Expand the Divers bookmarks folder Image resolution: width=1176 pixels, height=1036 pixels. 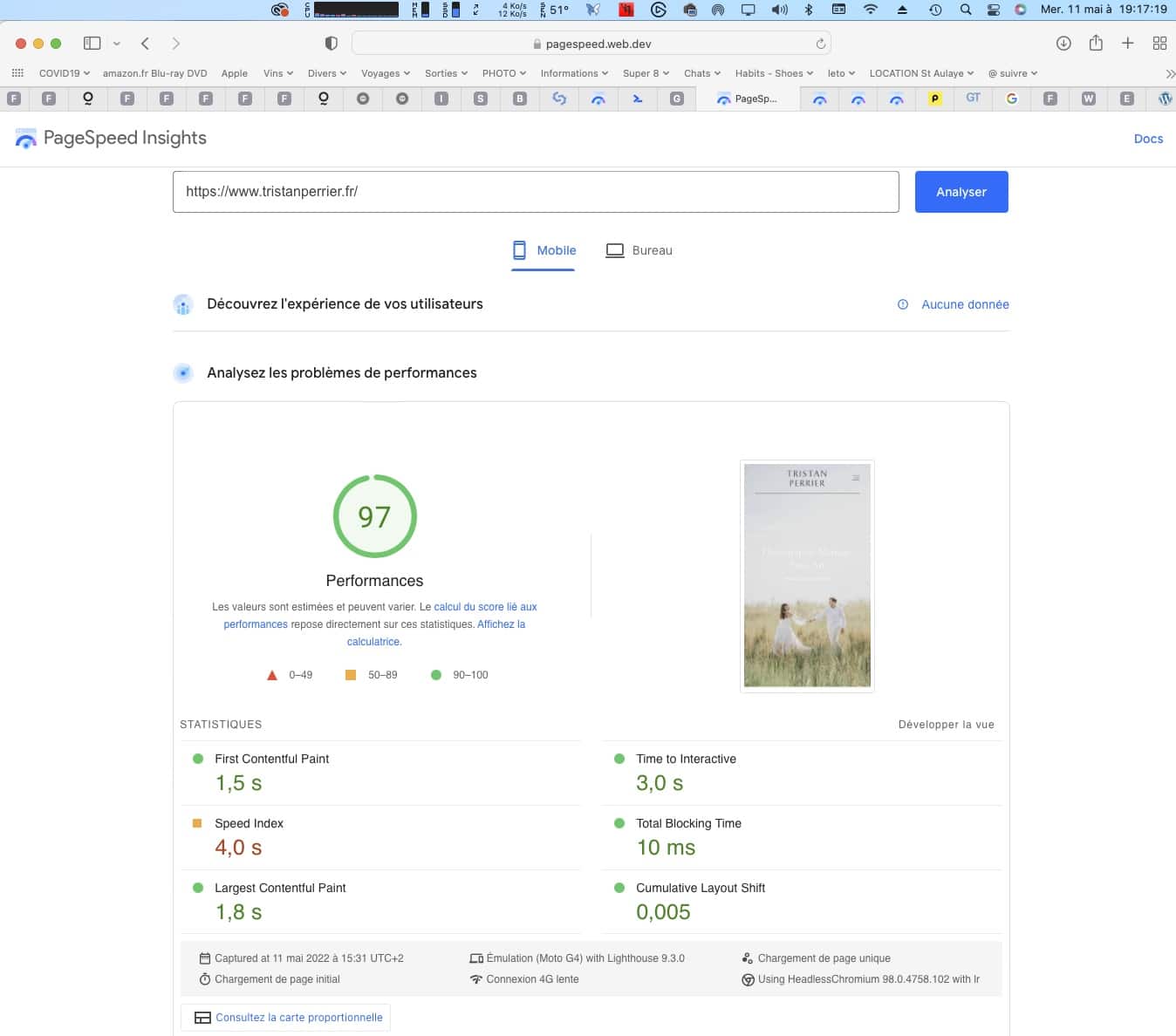coord(327,73)
